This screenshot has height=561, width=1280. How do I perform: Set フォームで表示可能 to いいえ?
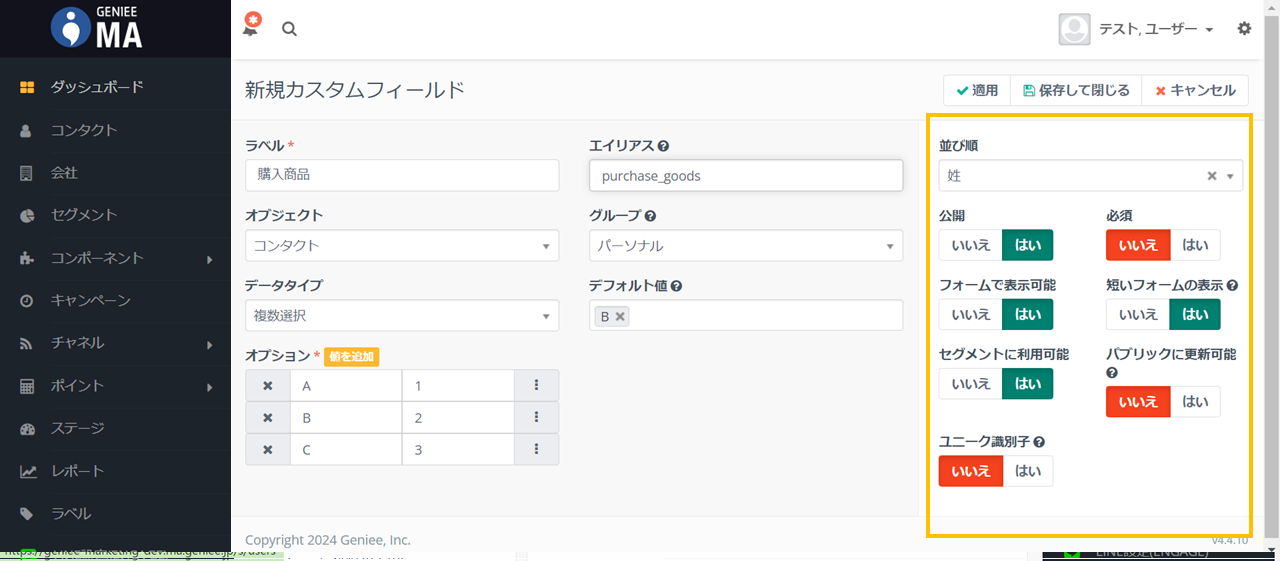[x=970, y=314]
